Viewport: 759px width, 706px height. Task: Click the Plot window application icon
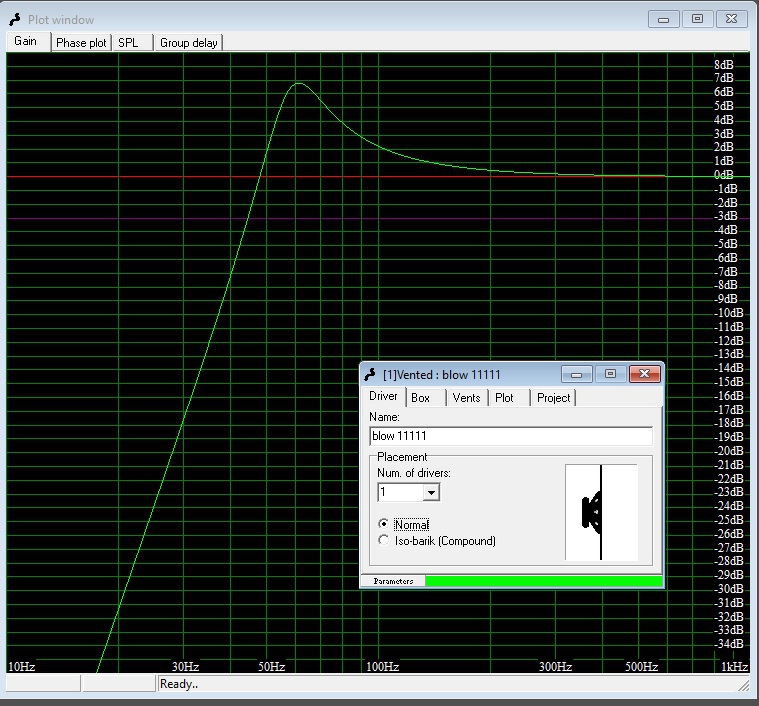[x=15, y=19]
